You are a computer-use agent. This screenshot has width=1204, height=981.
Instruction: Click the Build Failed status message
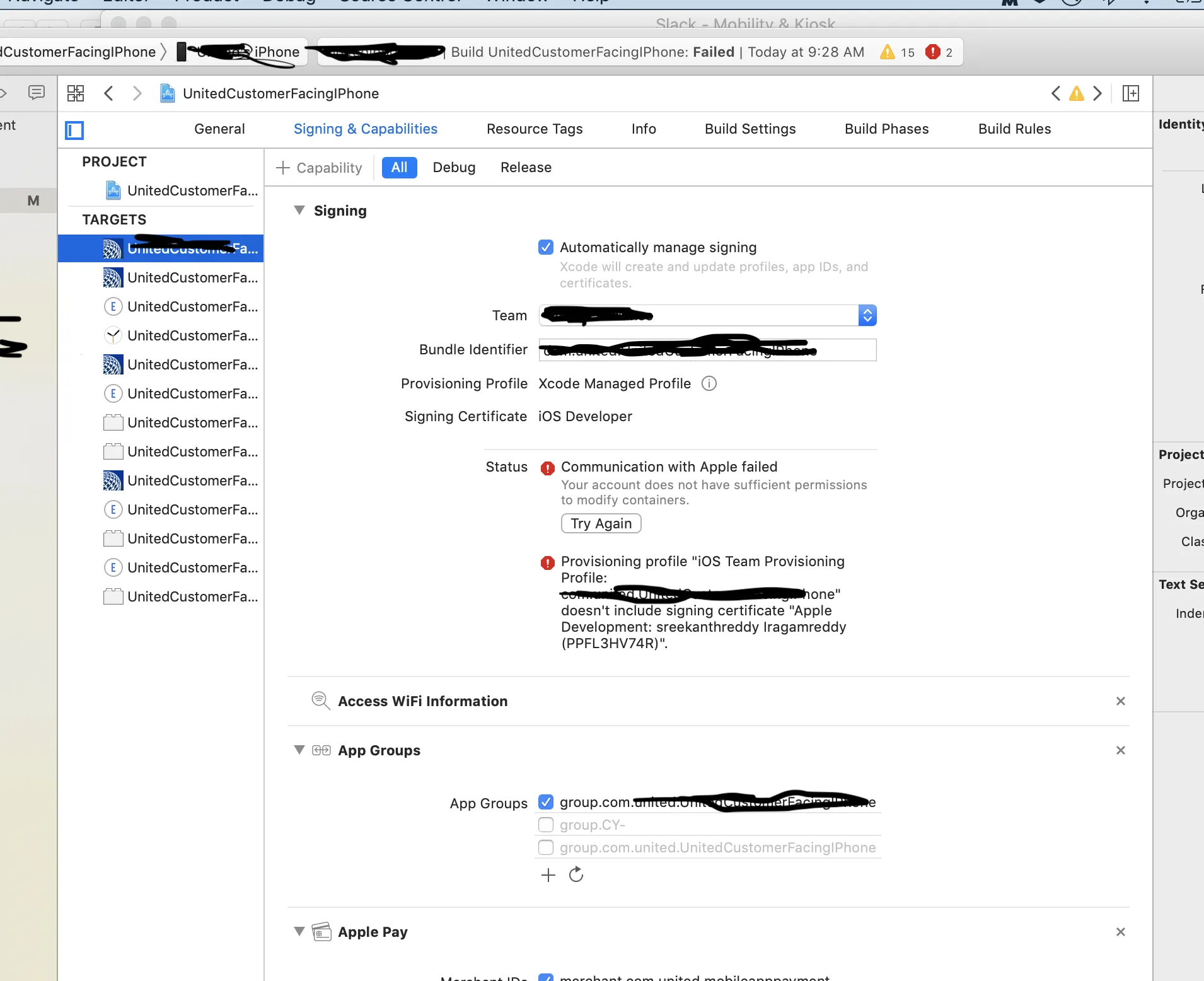(657, 52)
